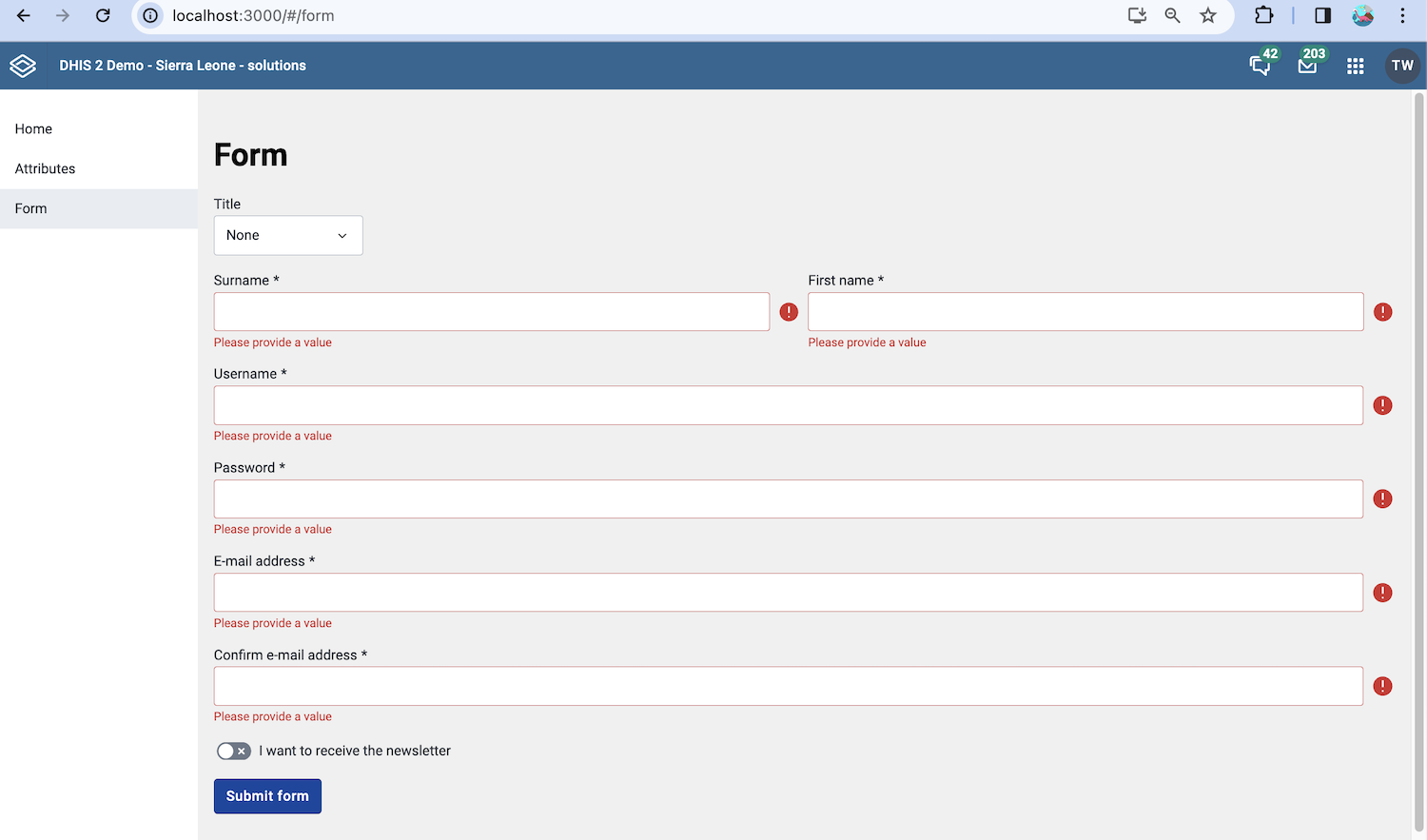Click into the First name input field
The image size is (1427, 840).
1085,312
